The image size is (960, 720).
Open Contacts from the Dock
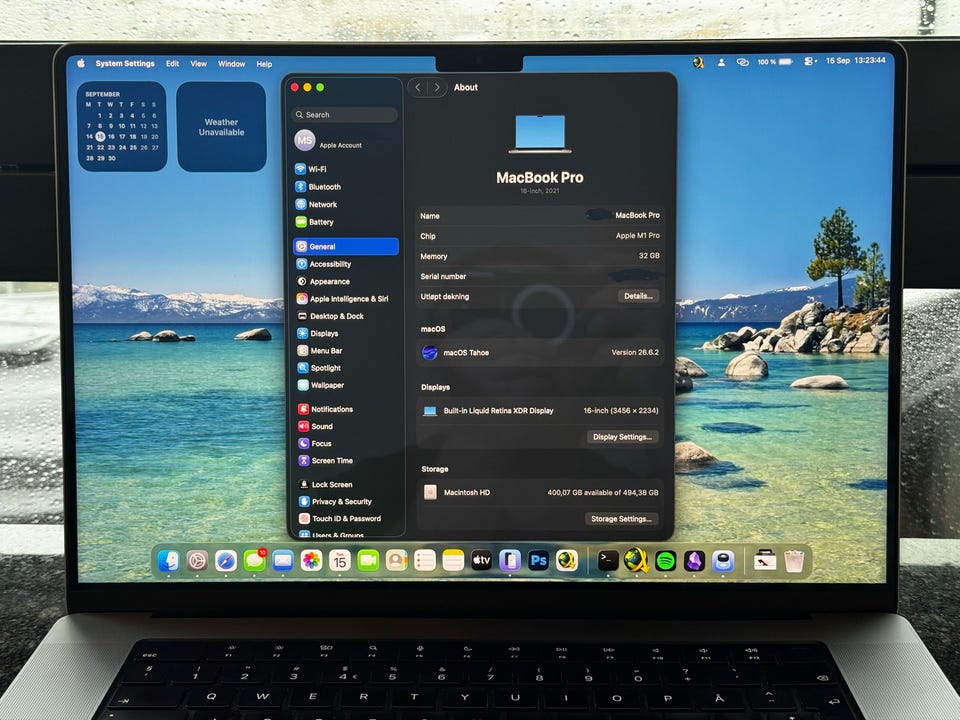pyautogui.click(x=396, y=561)
